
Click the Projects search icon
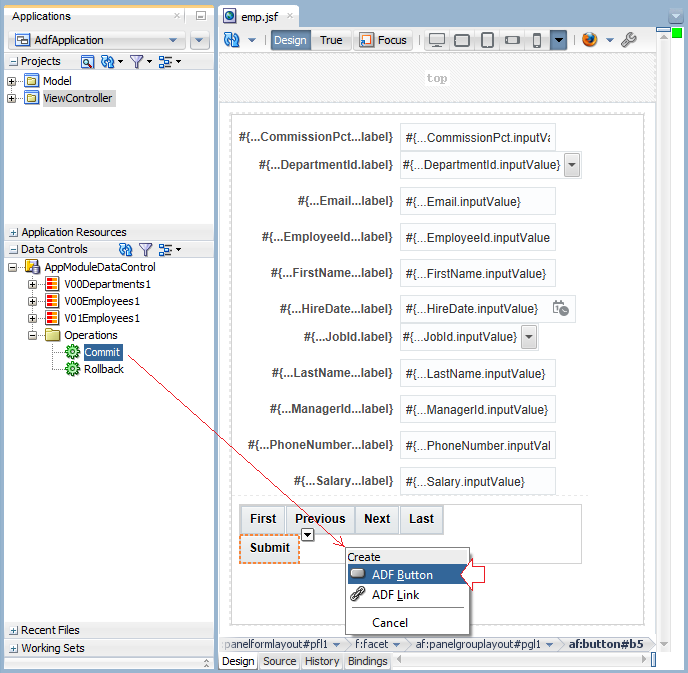[x=87, y=62]
